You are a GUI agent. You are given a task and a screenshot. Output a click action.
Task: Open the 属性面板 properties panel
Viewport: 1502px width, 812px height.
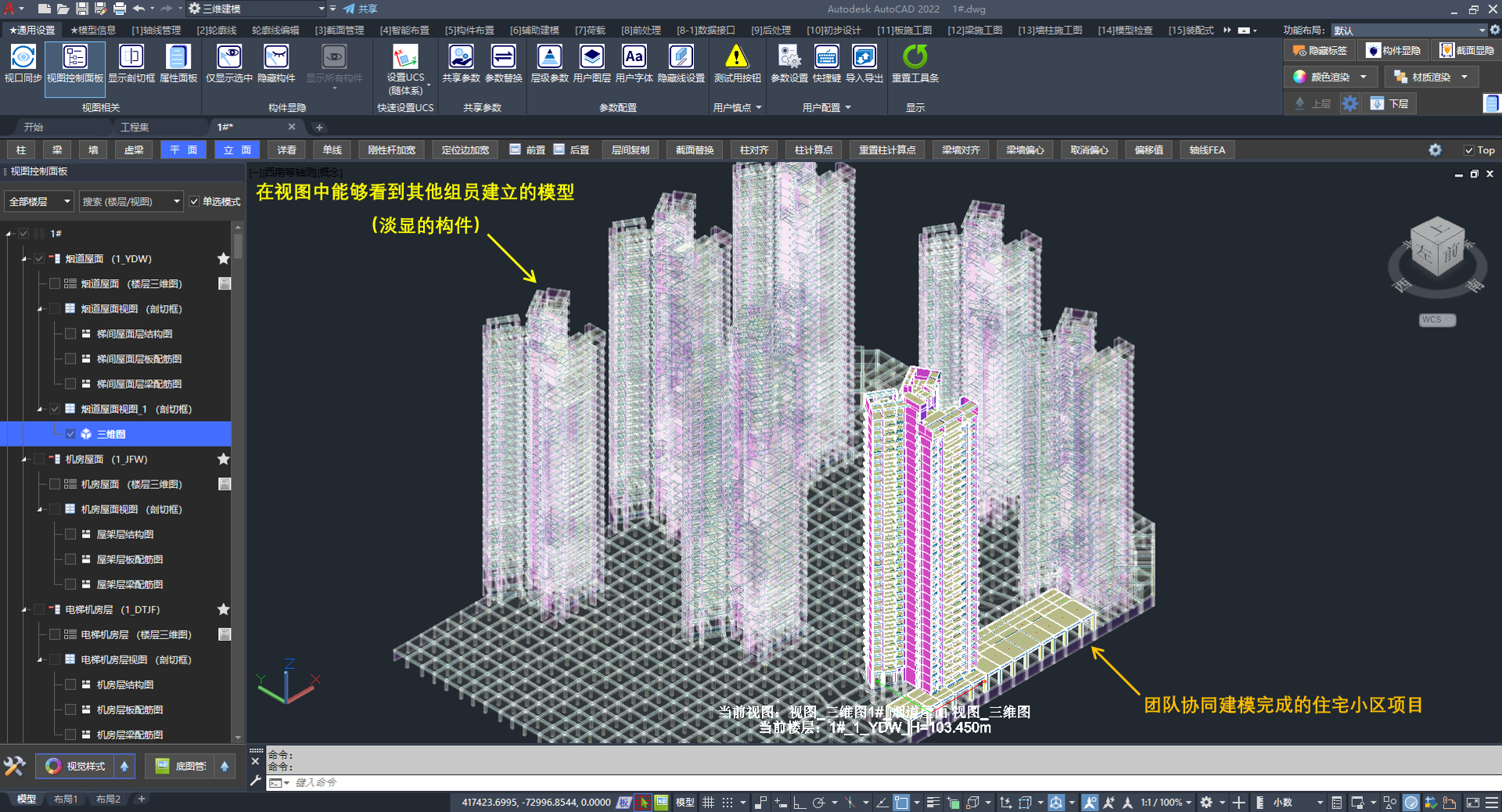(178, 58)
